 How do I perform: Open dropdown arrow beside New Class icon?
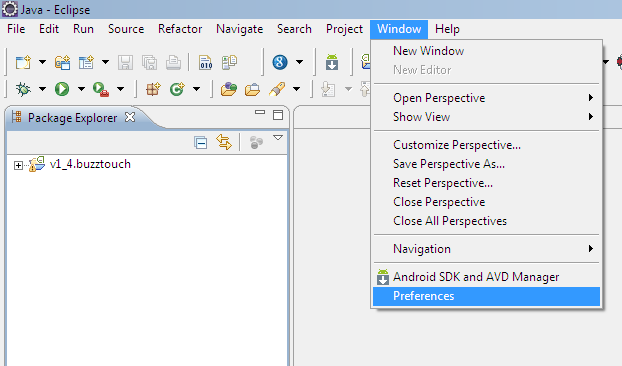196,89
